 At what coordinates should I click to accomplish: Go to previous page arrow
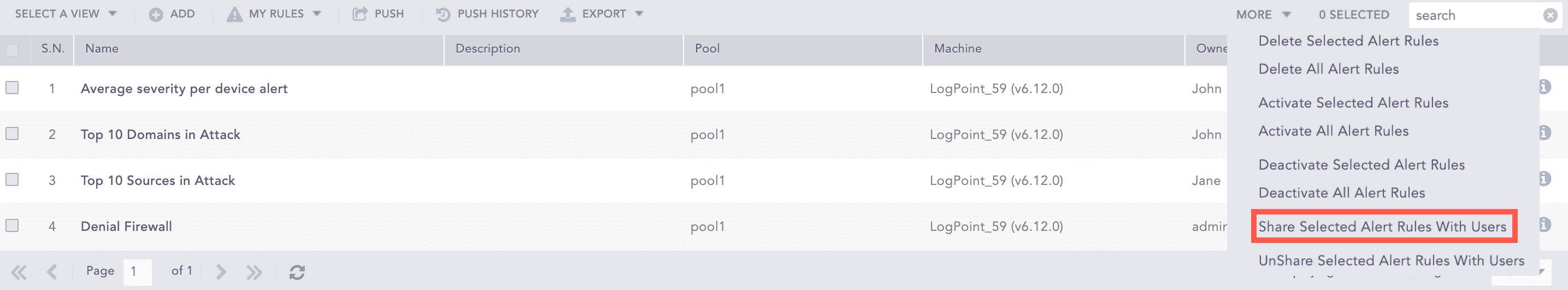(52, 272)
